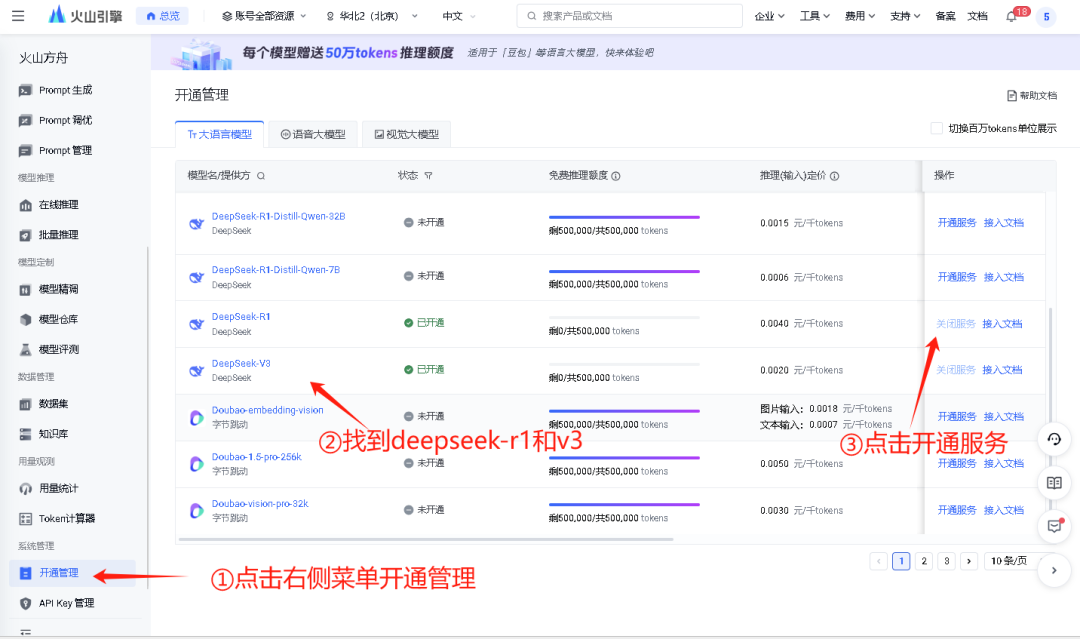Open 文档 in top navigation

coord(977,16)
